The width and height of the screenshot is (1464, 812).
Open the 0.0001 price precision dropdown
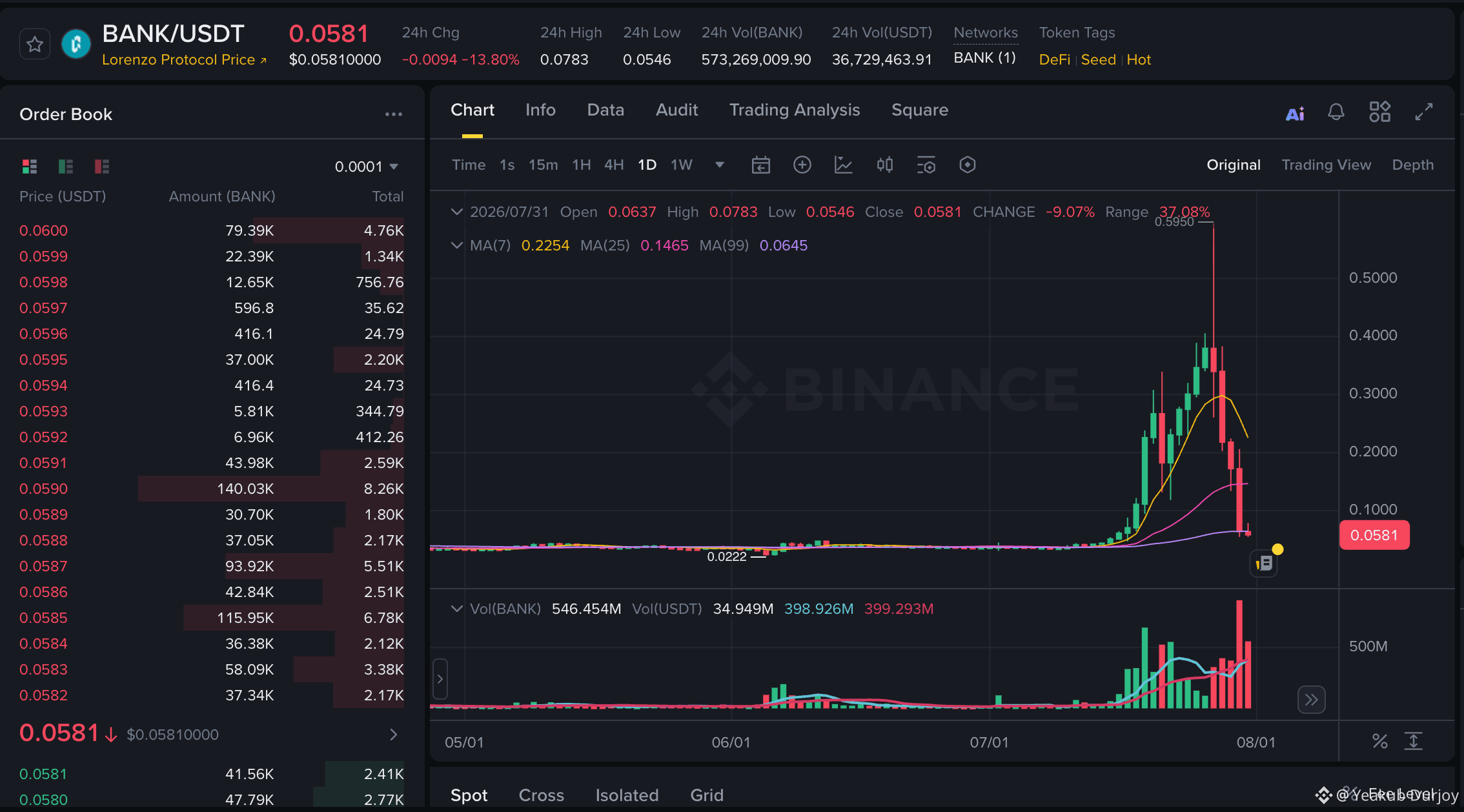point(366,167)
